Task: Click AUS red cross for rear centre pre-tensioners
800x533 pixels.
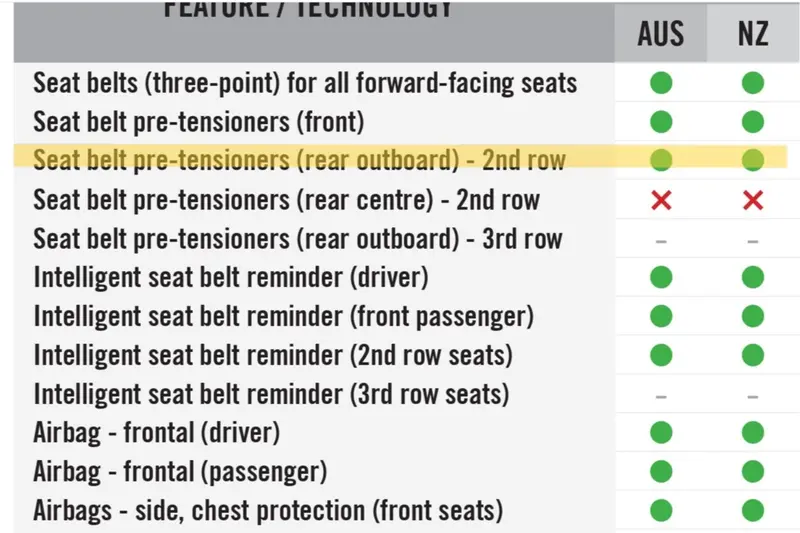Action: [661, 200]
